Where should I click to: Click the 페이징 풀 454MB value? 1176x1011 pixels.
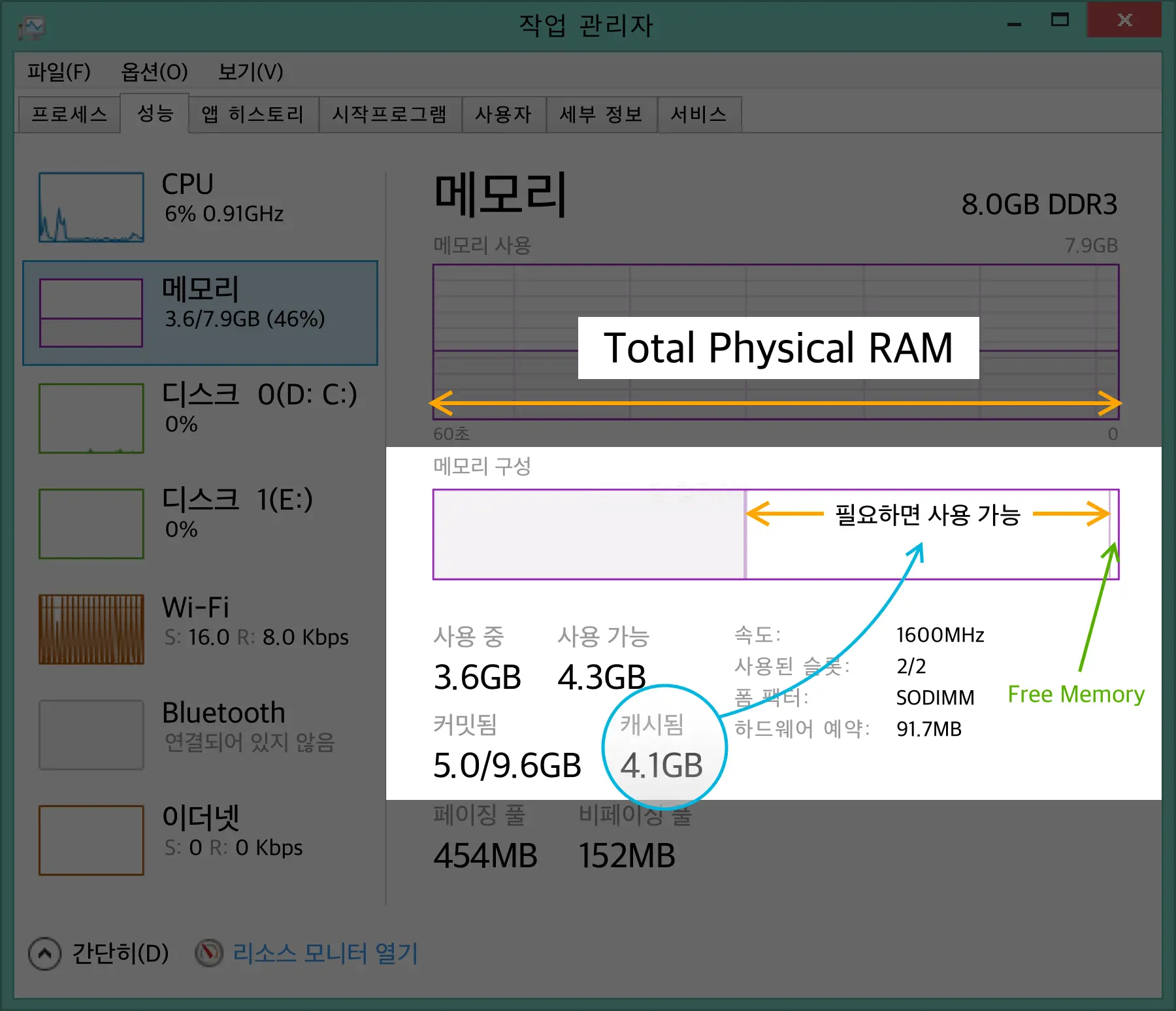(x=485, y=855)
